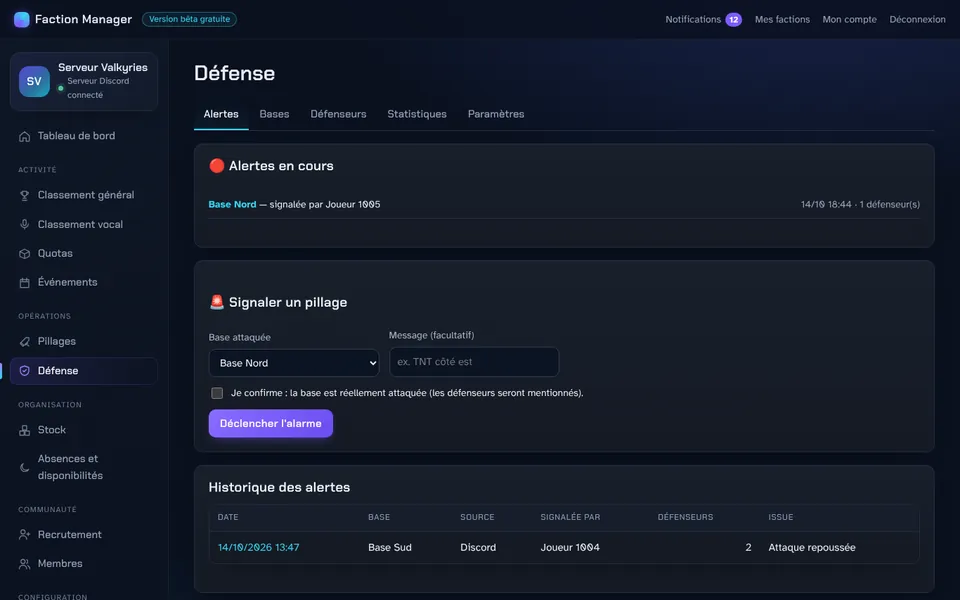The height and width of the screenshot is (600, 960).
Task: Focus the Message (facultatif) input field
Action: click(474, 362)
